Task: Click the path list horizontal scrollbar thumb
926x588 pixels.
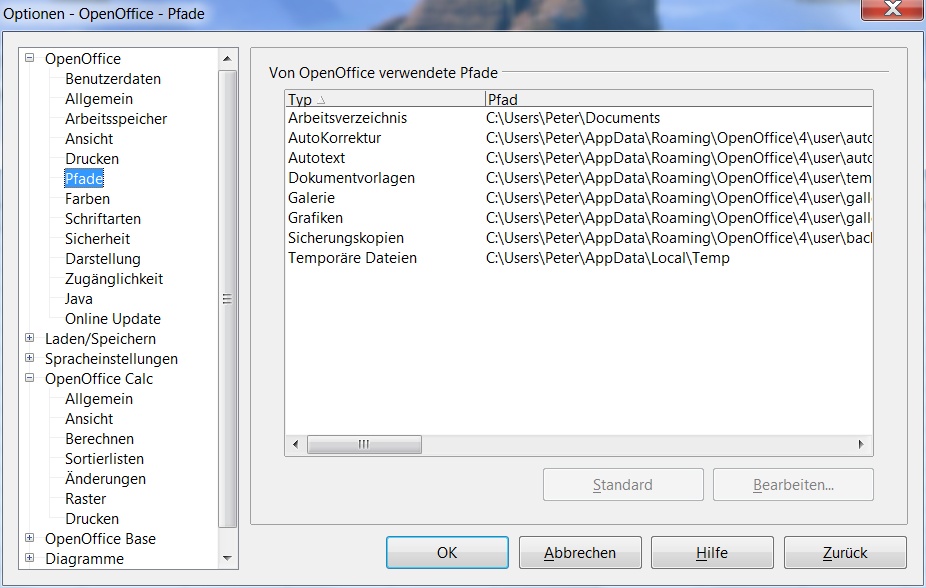Action: 364,444
